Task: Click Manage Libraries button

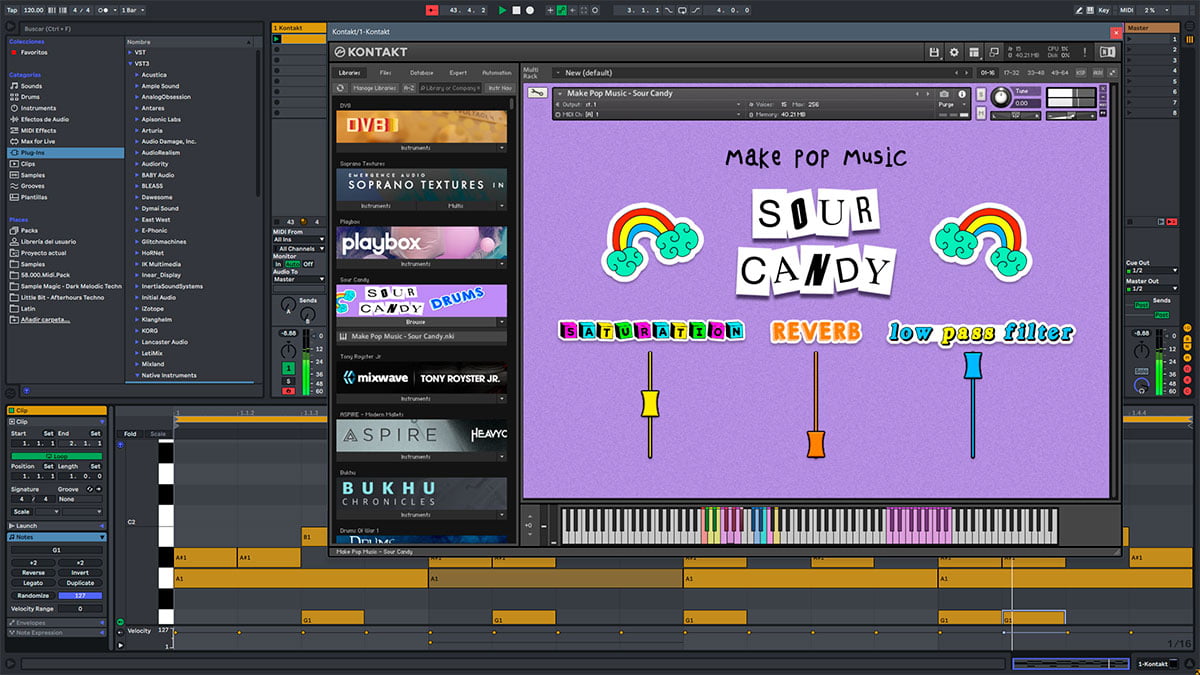Action: (375, 88)
